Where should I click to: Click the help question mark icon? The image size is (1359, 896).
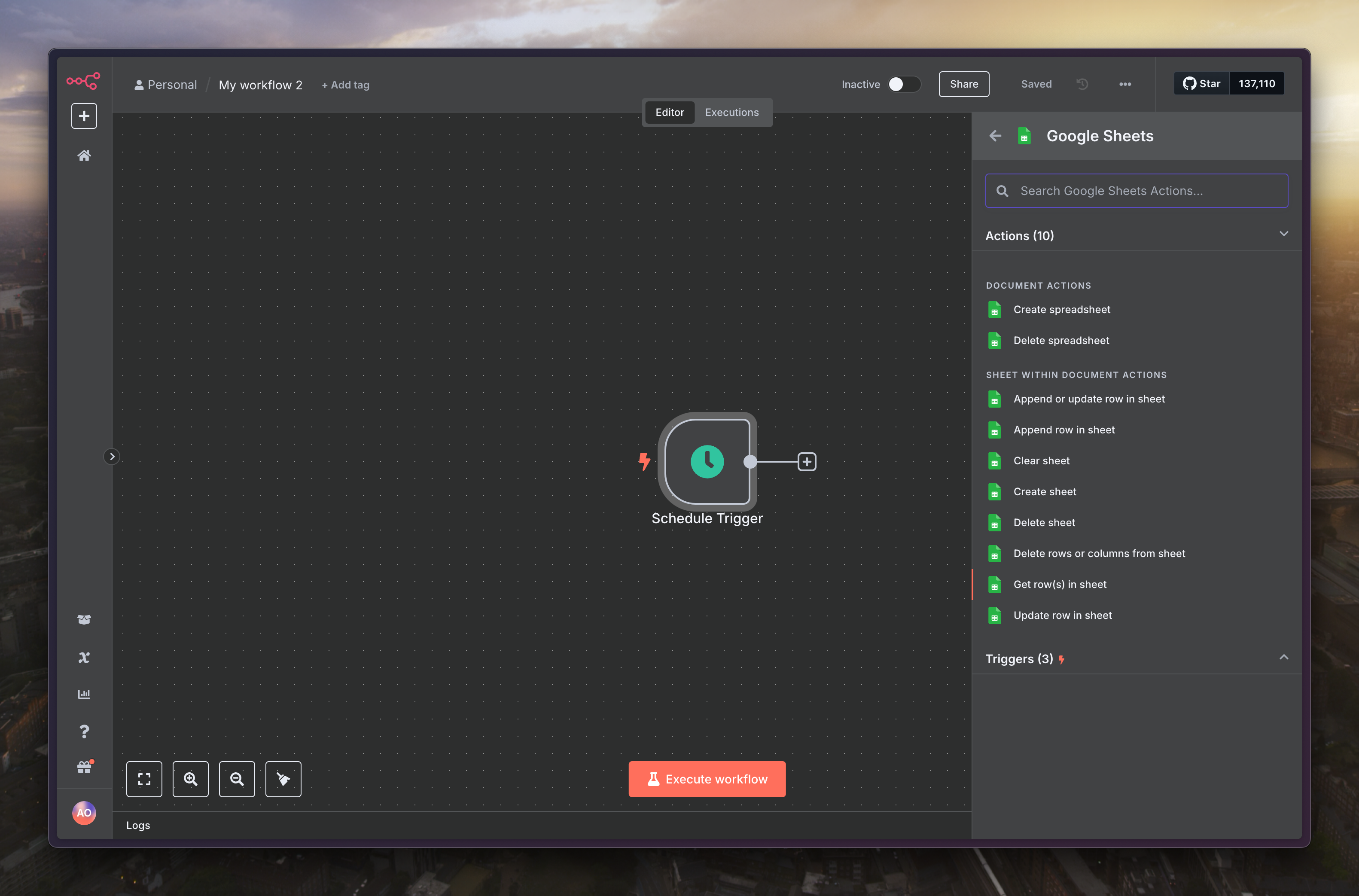(84, 731)
